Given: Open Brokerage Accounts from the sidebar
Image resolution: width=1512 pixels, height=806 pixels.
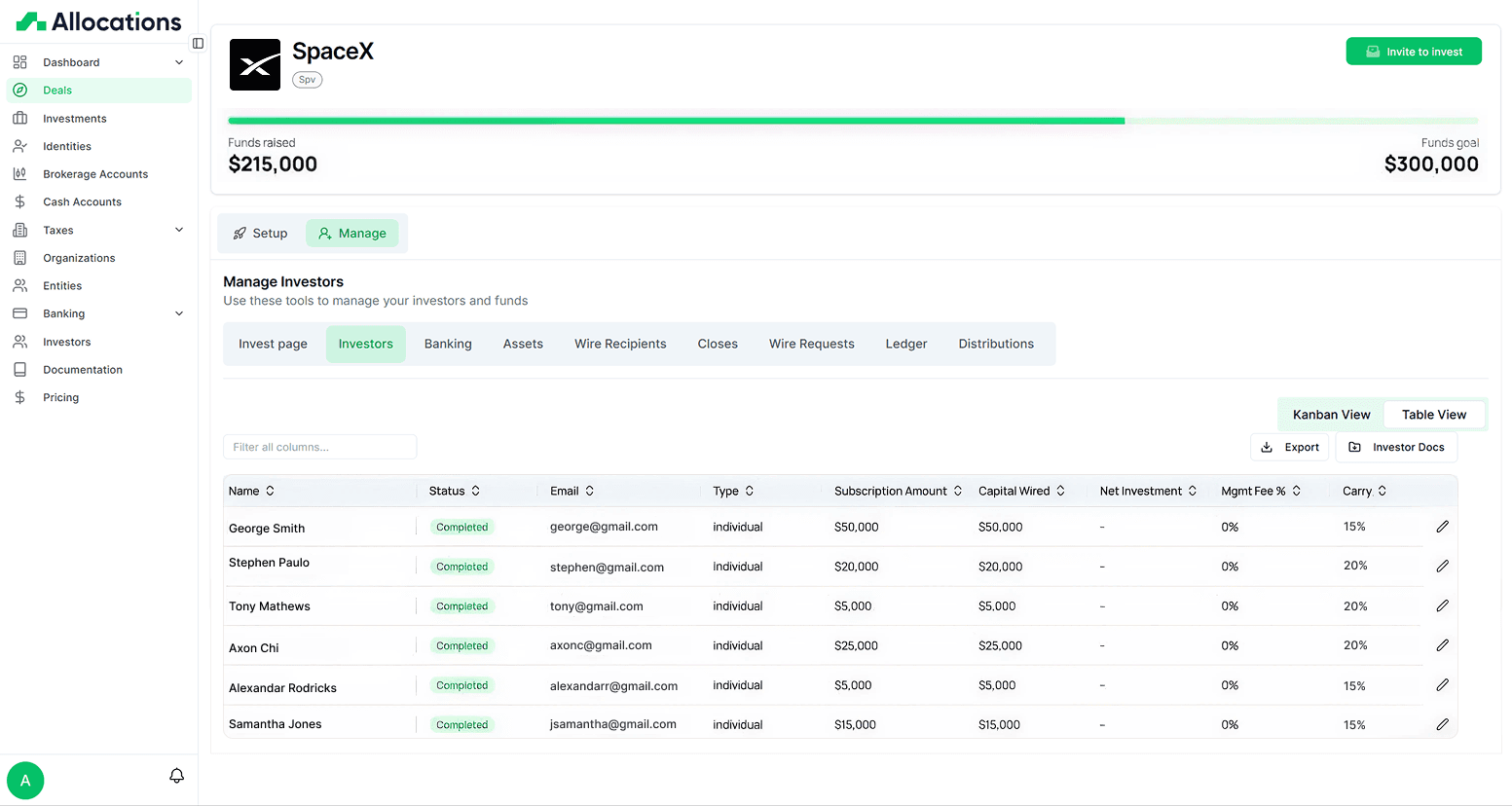Looking at the screenshot, I should 19,173.
